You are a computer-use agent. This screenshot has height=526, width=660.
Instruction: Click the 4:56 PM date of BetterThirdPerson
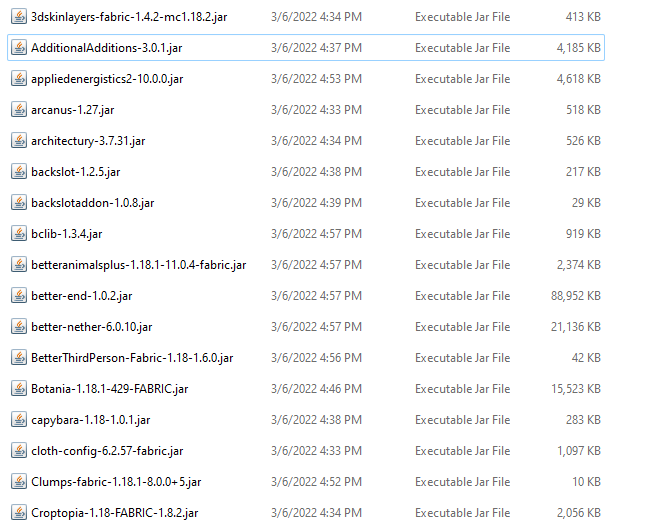click(317, 358)
